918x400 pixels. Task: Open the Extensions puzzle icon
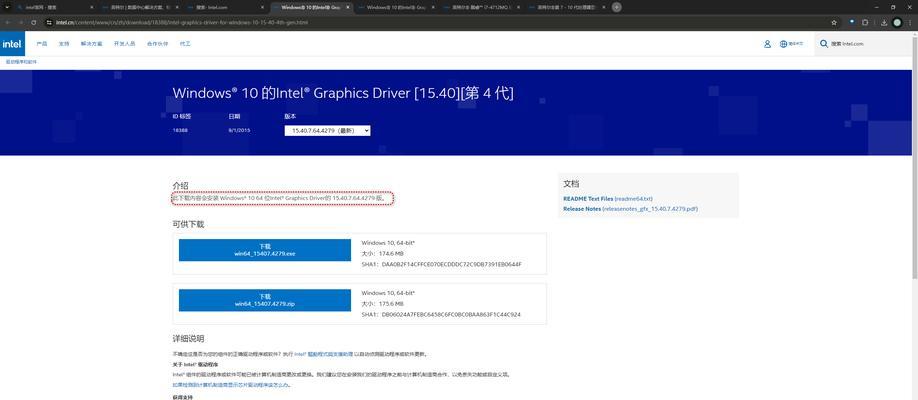click(x=865, y=22)
